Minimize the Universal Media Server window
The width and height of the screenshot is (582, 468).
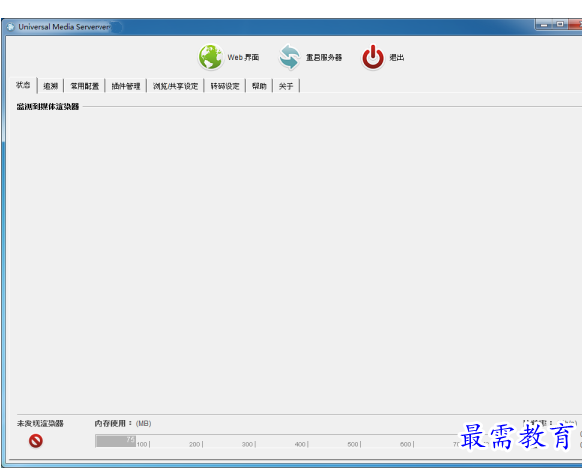544,24
